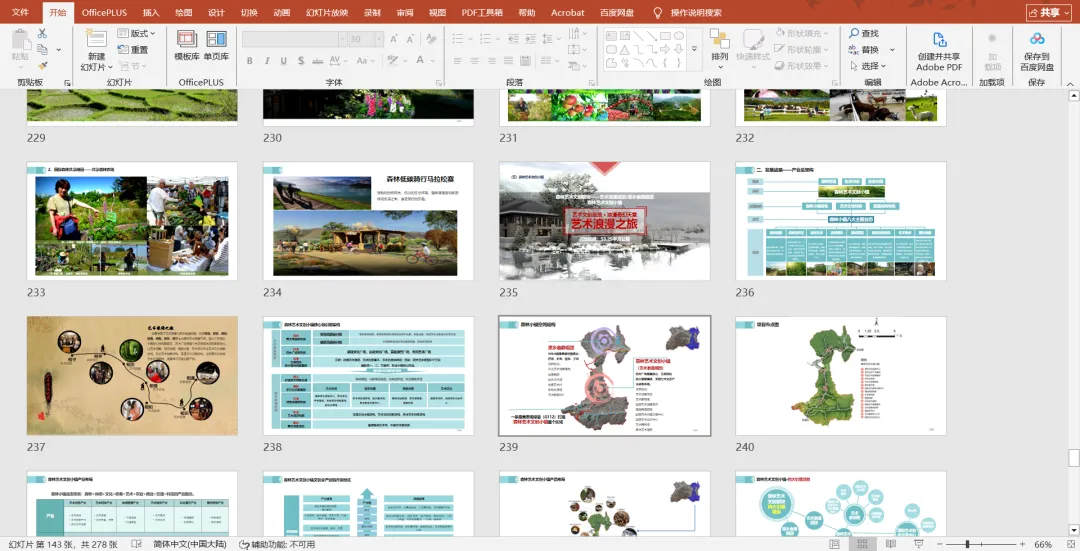Click the Cut scissors icon

pos(42,33)
